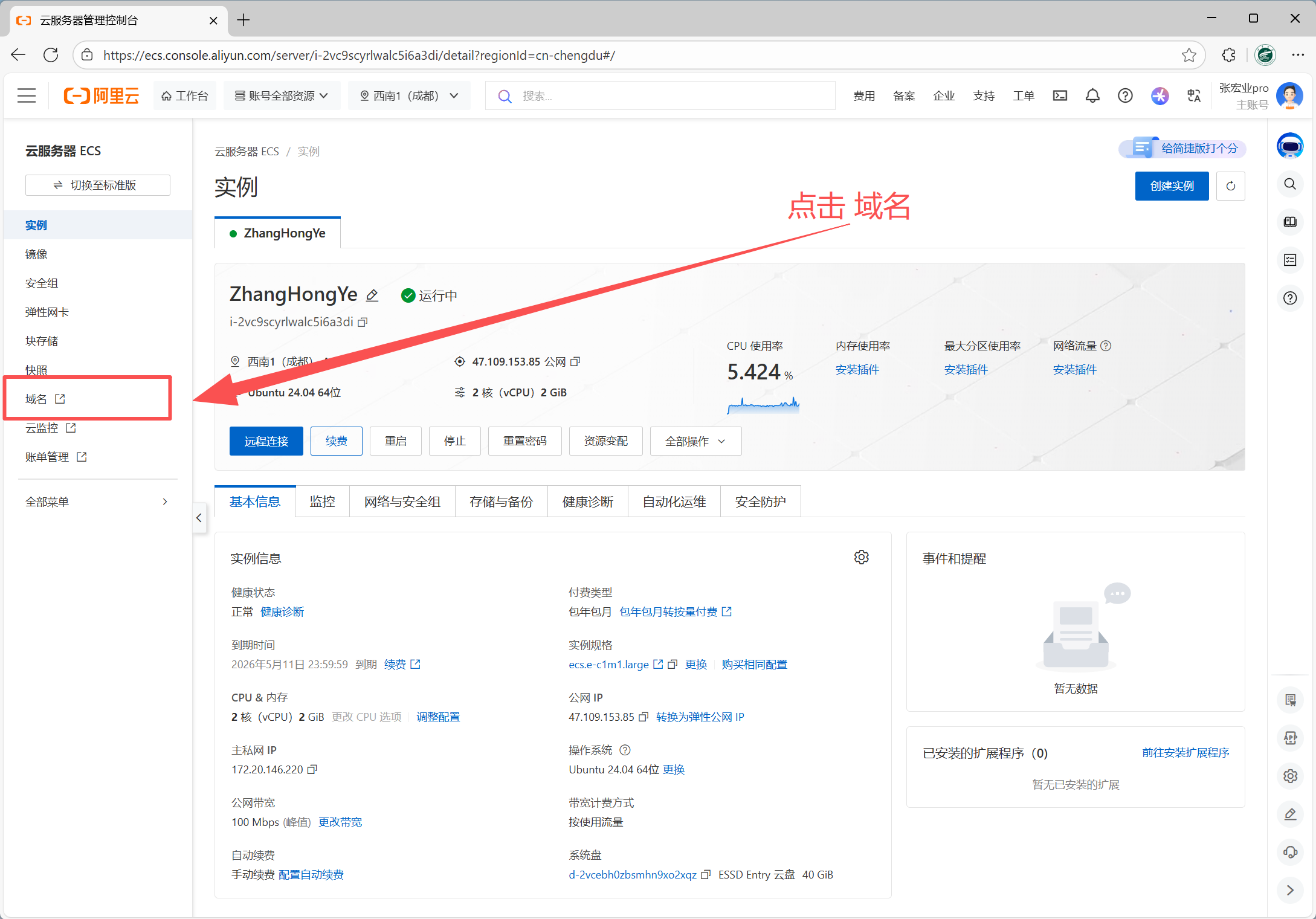Click the 远程连接 button

tap(266, 441)
